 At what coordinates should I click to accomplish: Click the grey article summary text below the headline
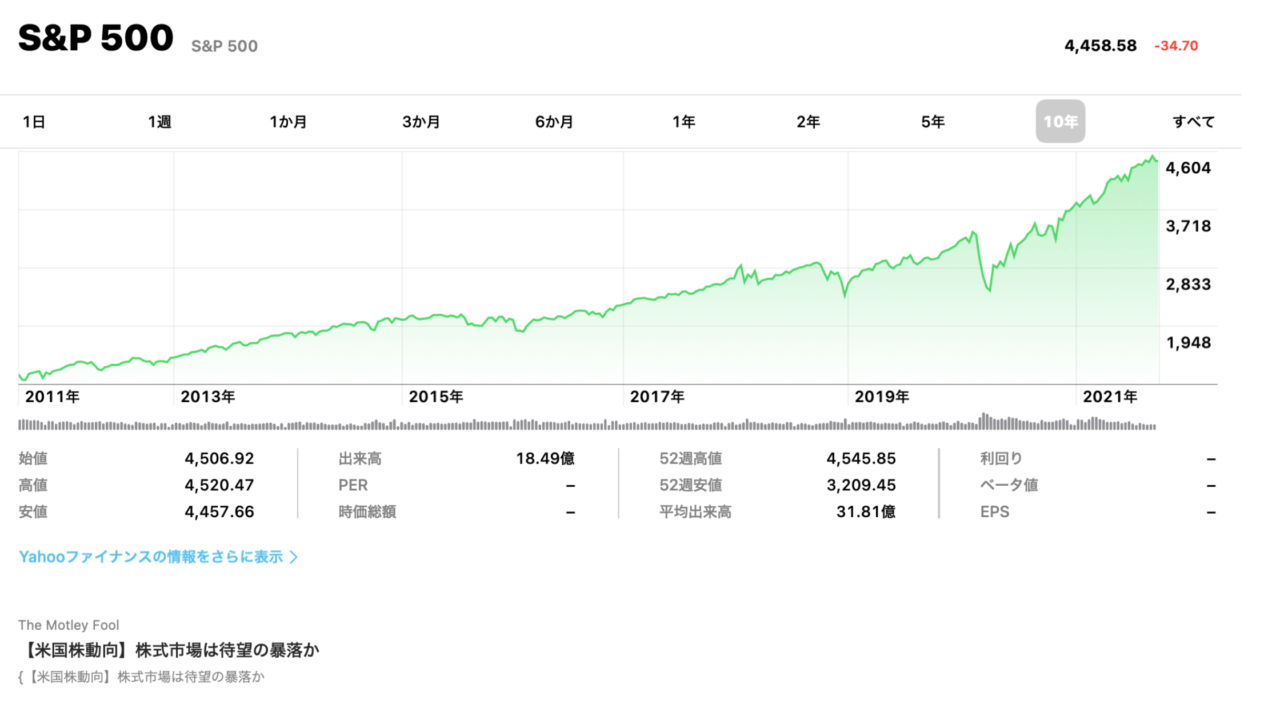[x=141, y=677]
